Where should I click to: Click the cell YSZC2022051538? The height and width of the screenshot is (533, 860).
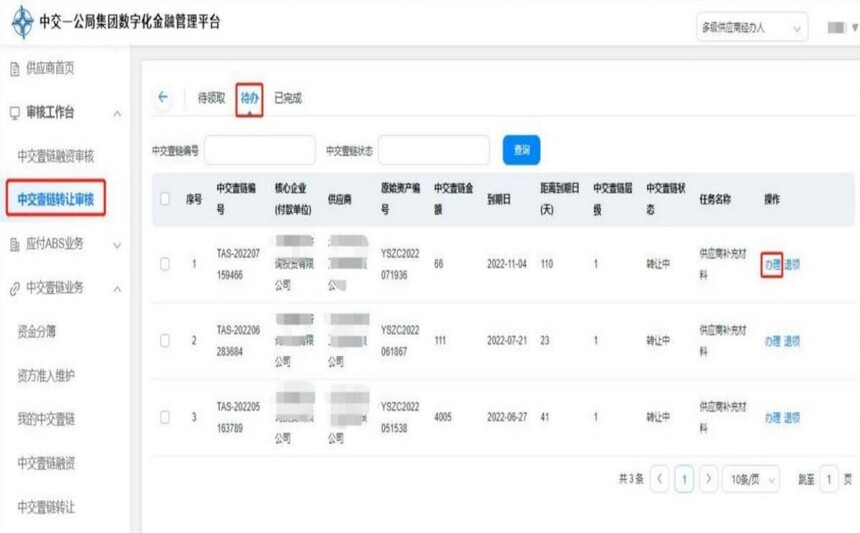pyautogui.click(x=400, y=417)
